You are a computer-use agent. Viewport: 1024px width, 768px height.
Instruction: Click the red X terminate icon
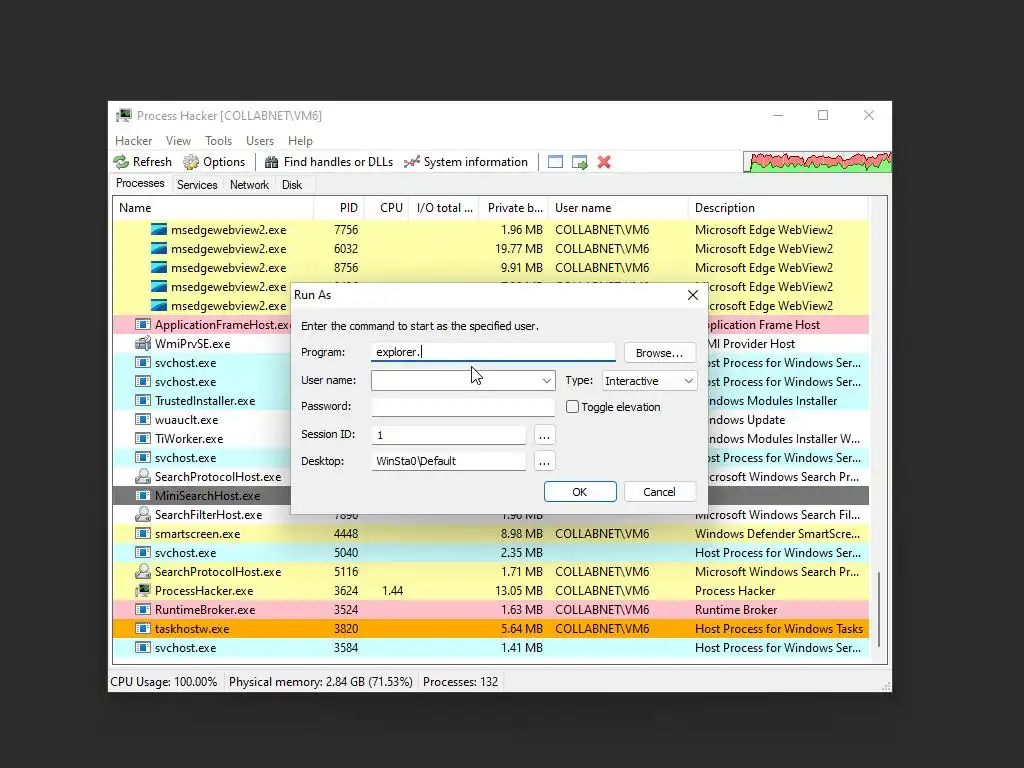(604, 162)
